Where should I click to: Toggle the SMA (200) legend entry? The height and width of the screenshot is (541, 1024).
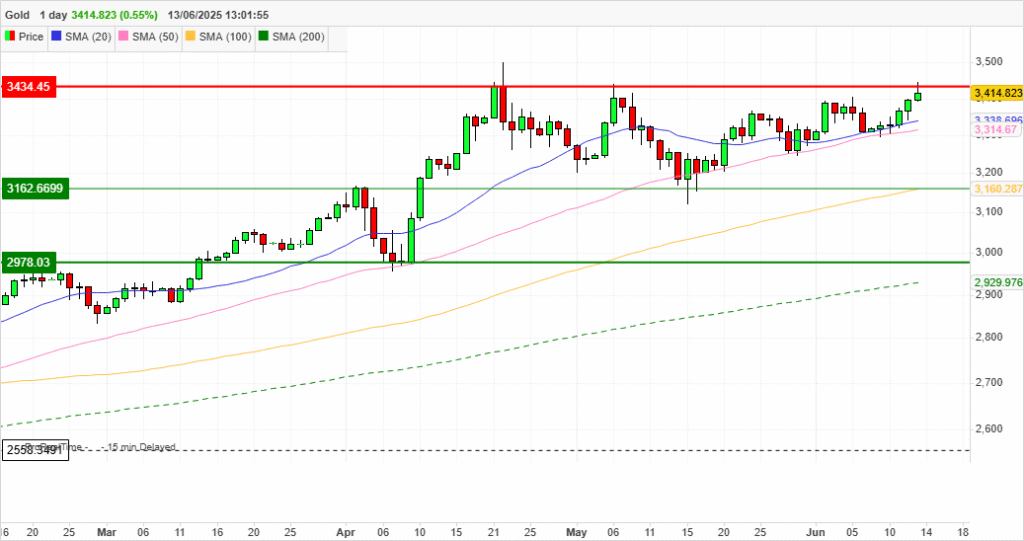(x=291, y=37)
